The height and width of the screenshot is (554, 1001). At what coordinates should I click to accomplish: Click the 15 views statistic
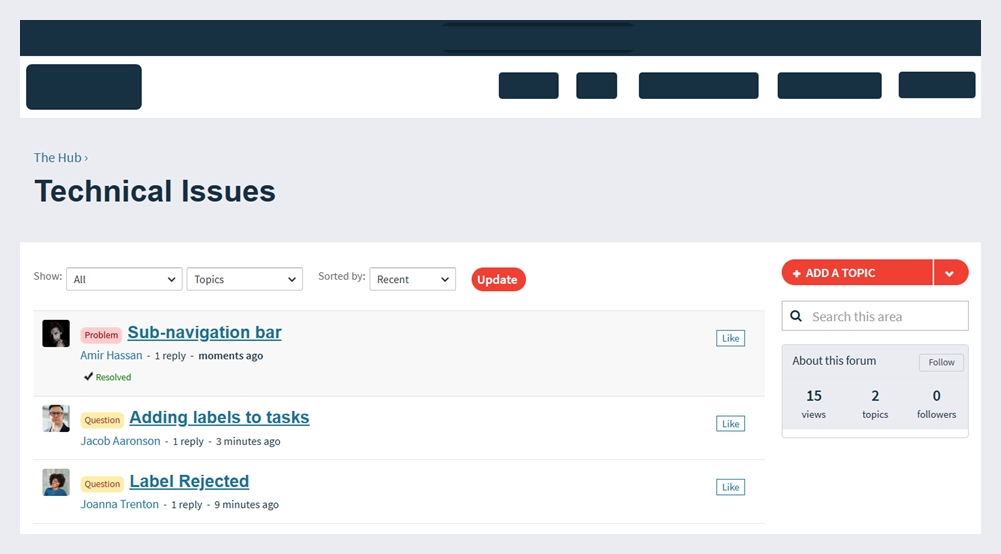pyautogui.click(x=813, y=404)
